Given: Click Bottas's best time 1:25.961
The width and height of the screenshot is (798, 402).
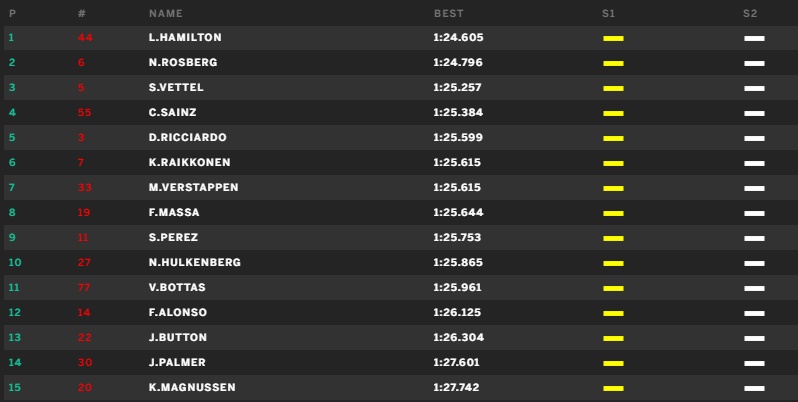Looking at the screenshot, I should 457,288.
